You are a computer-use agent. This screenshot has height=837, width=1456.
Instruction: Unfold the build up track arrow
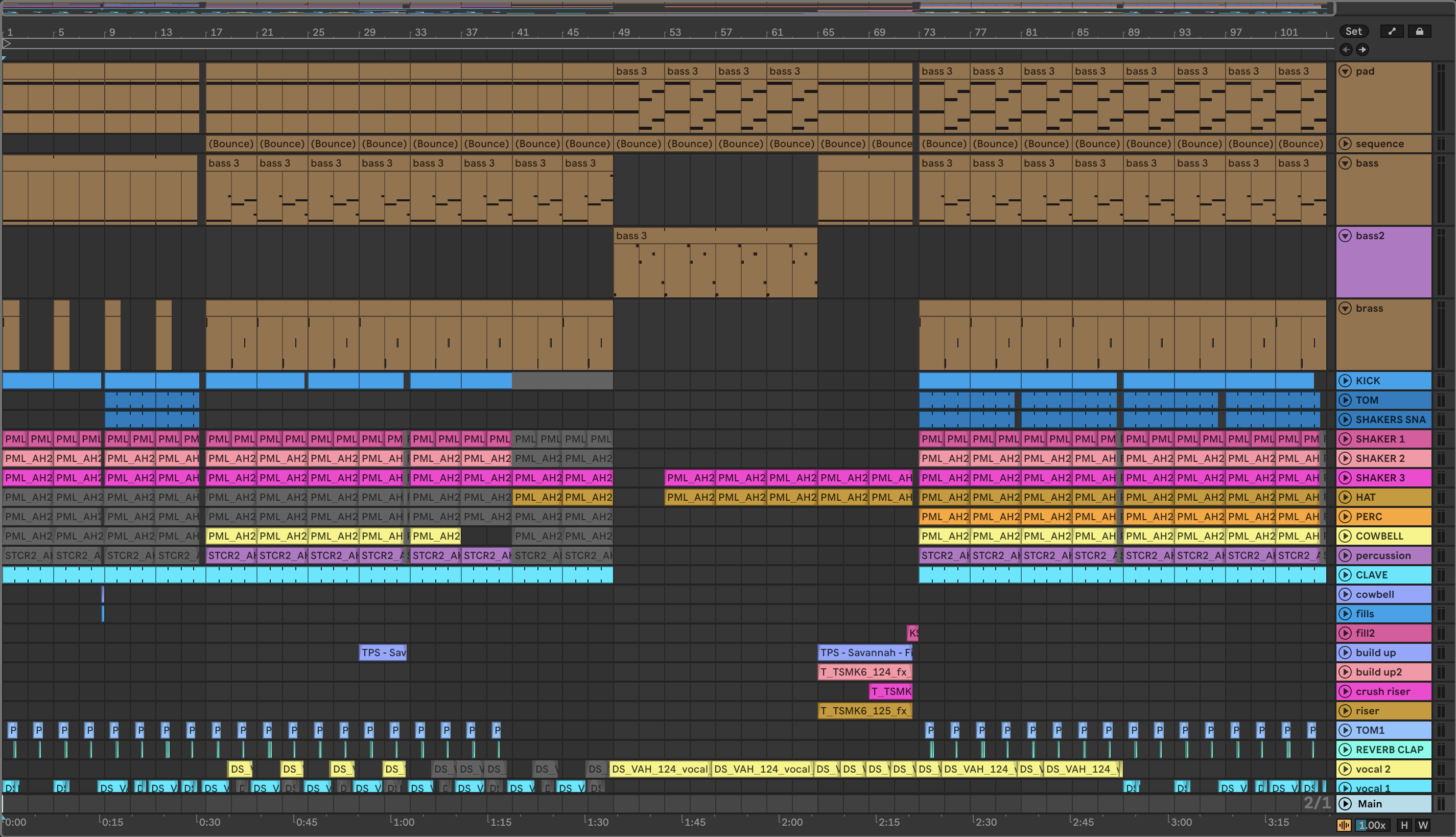point(1345,653)
